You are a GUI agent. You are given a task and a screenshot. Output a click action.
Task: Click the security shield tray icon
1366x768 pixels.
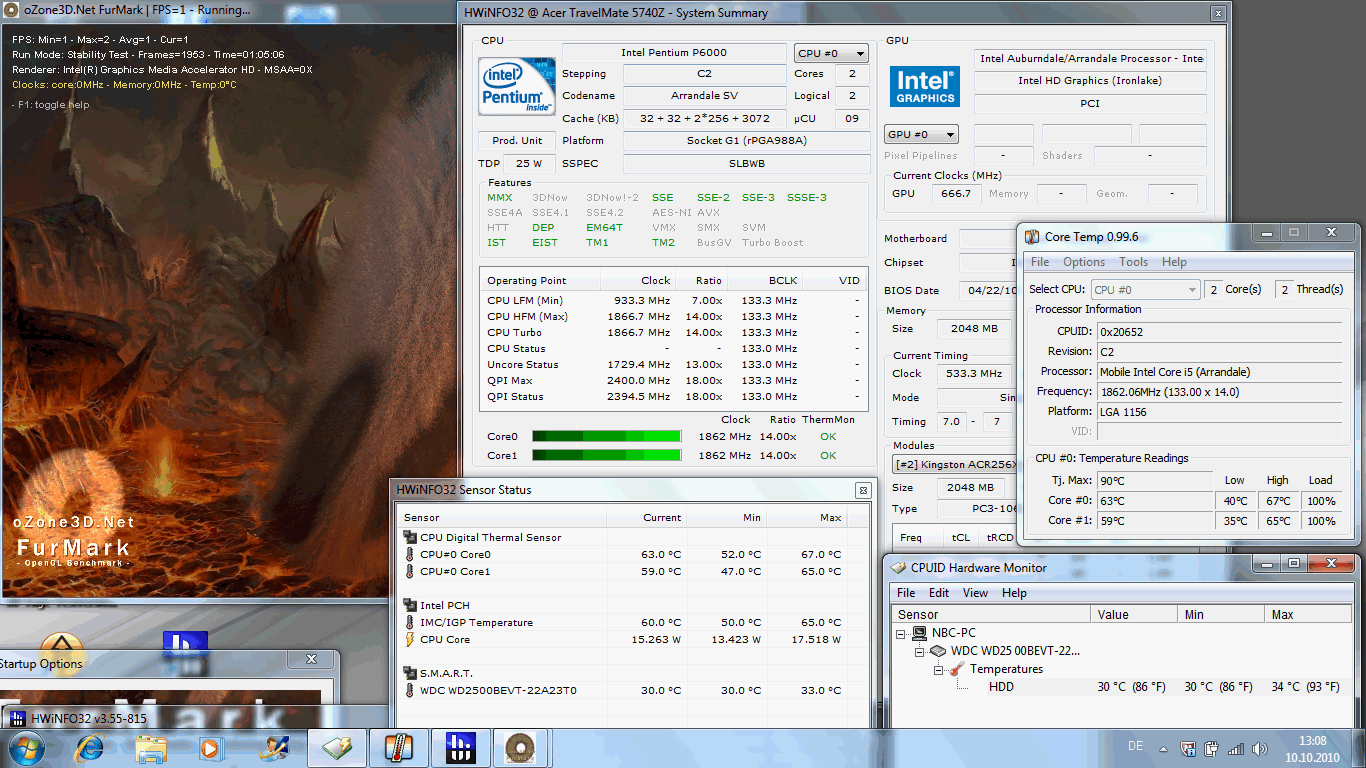[1188, 748]
